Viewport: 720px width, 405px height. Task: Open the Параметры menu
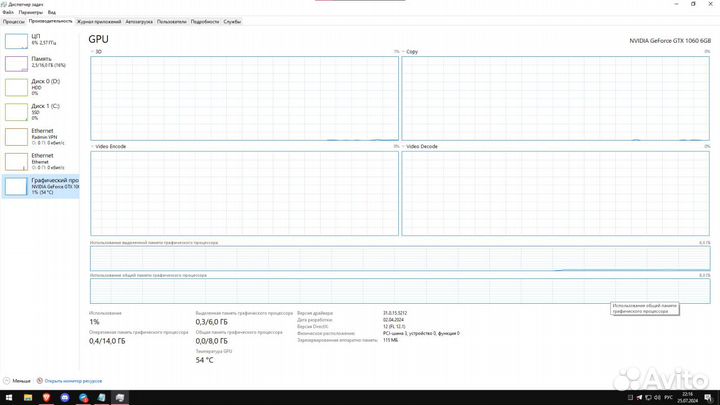click(30, 12)
